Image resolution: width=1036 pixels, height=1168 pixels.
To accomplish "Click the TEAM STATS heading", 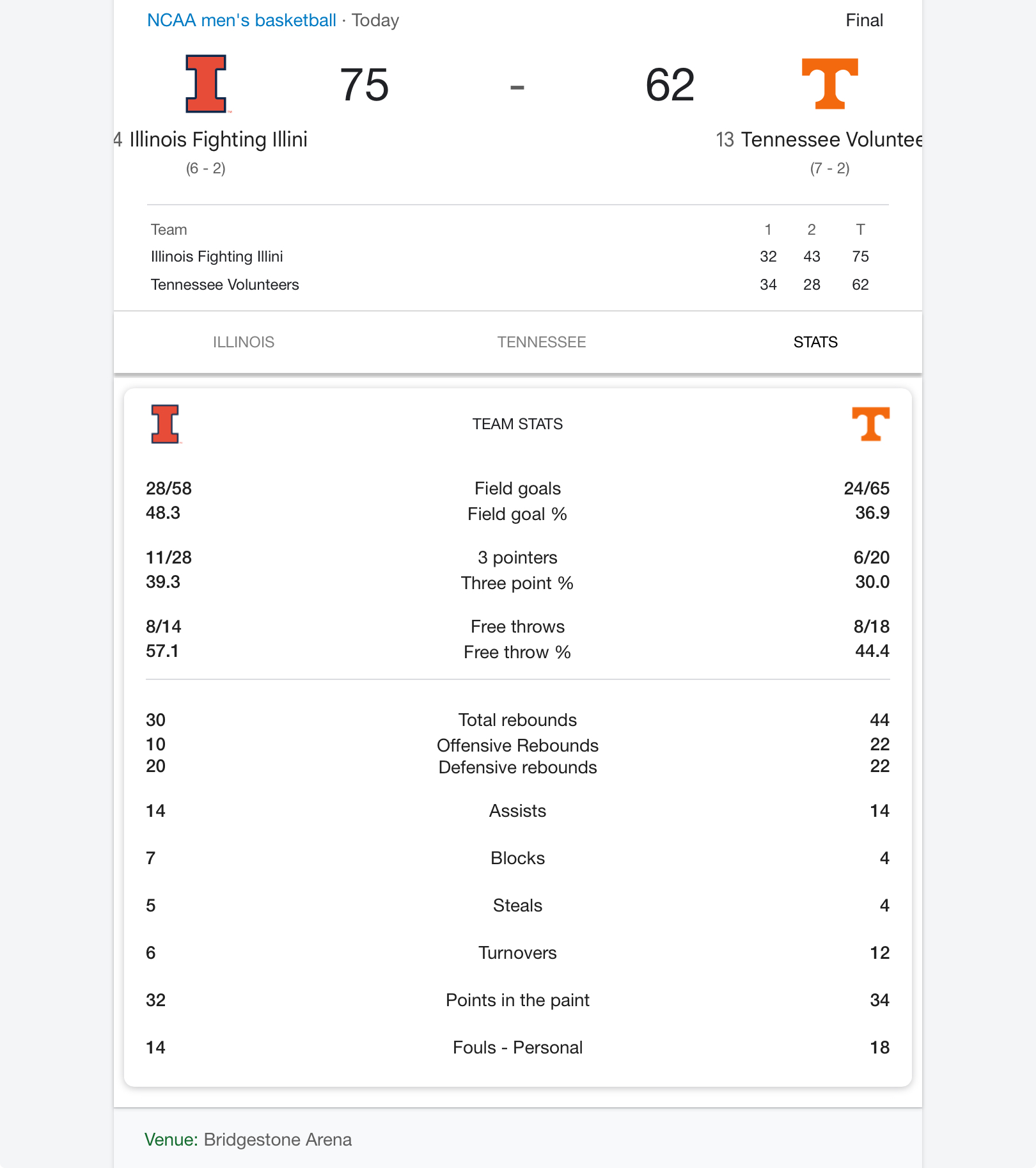I will pos(517,424).
